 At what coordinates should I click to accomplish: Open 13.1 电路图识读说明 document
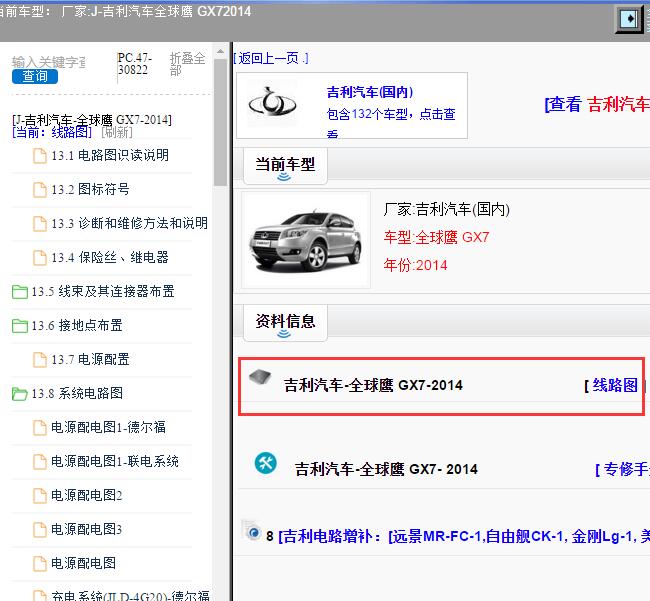(x=110, y=155)
